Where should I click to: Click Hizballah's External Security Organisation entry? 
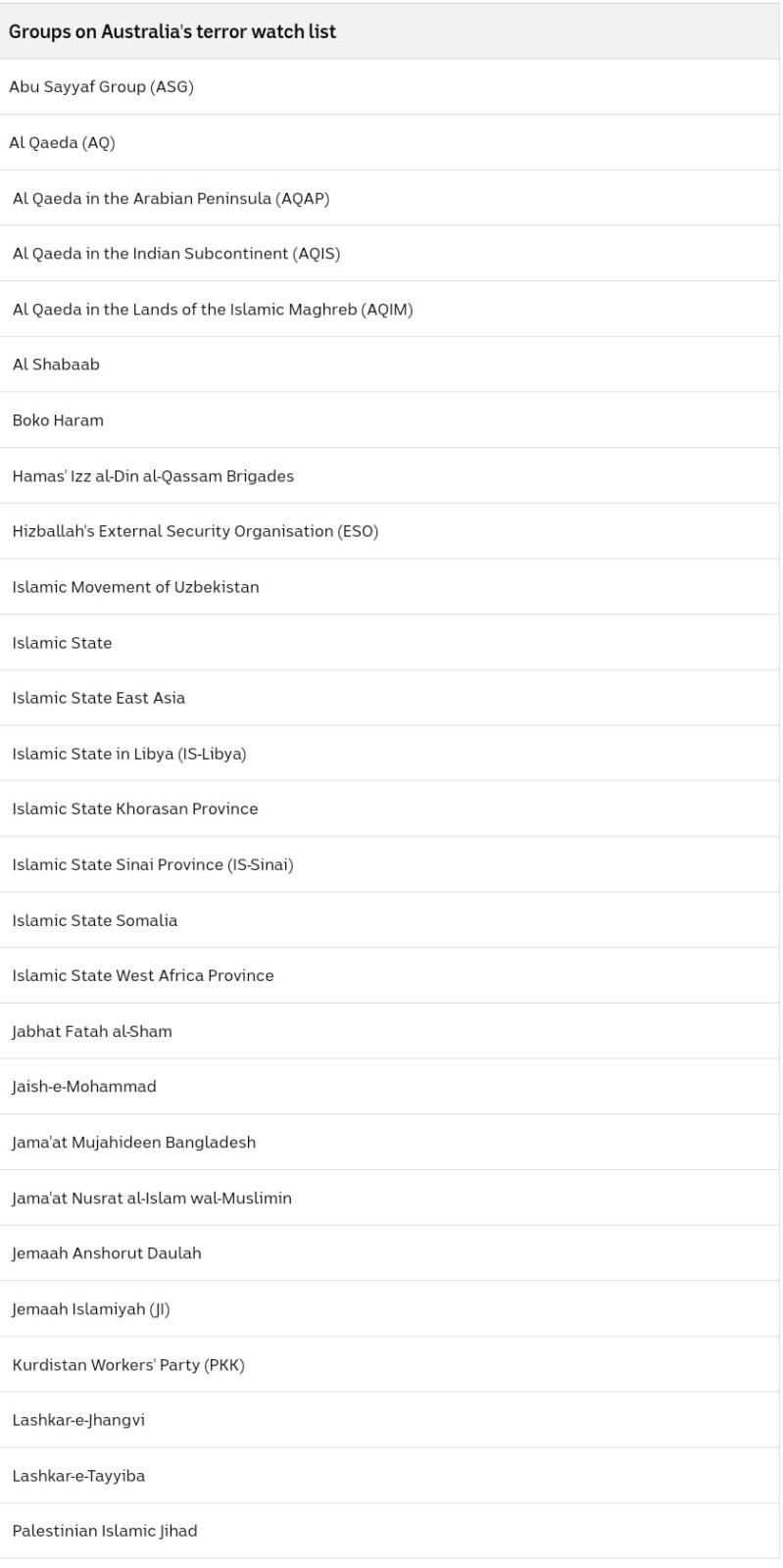point(391,531)
